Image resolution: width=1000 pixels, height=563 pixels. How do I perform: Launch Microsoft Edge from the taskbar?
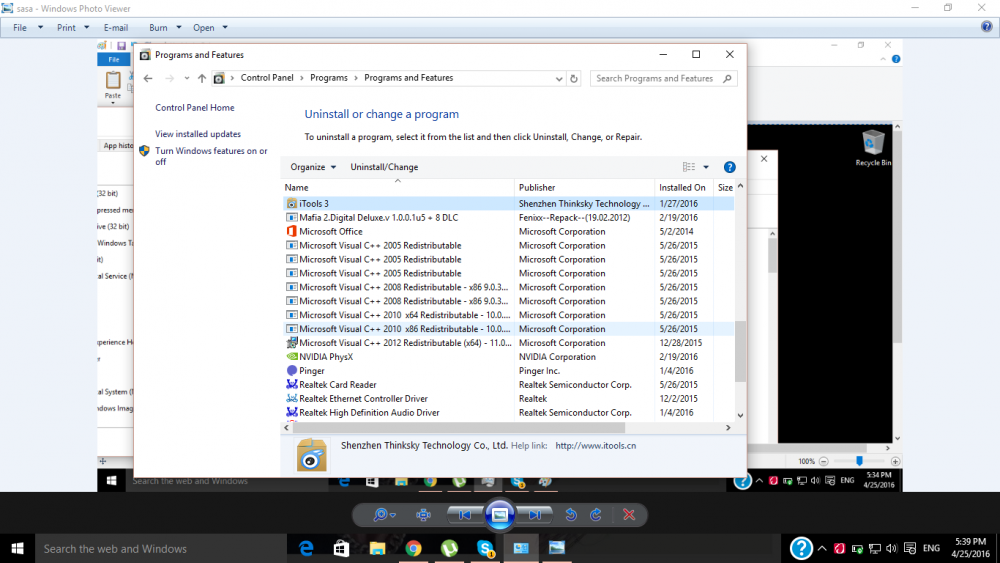pos(306,548)
